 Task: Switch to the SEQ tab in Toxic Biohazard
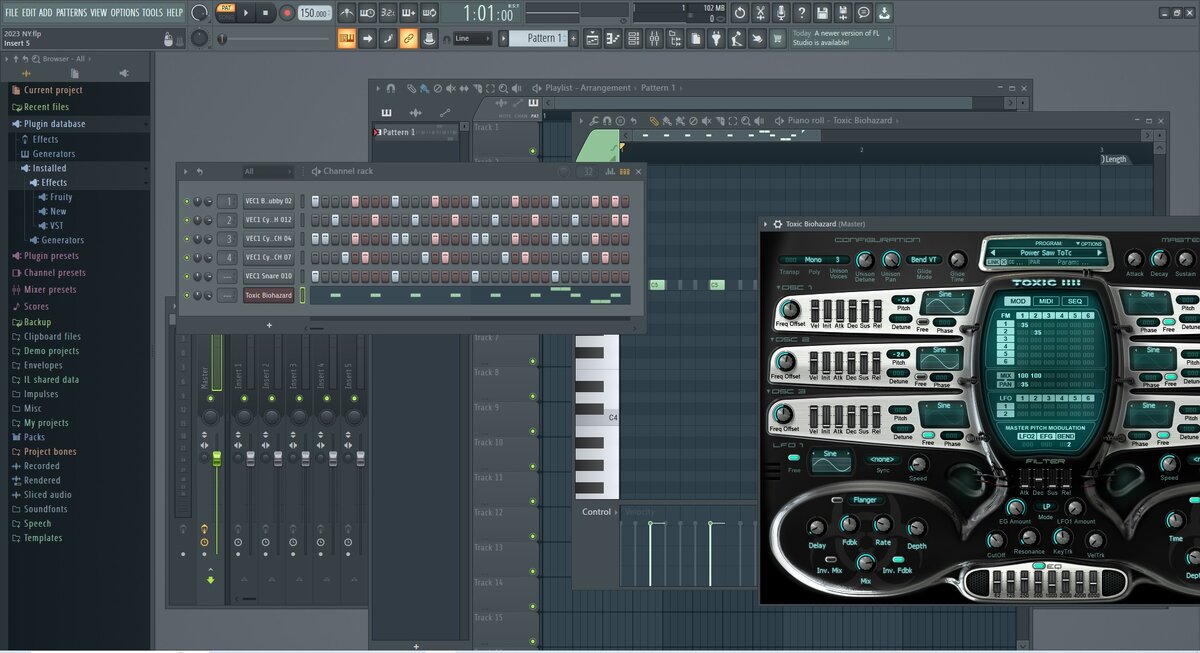pyautogui.click(x=1074, y=301)
